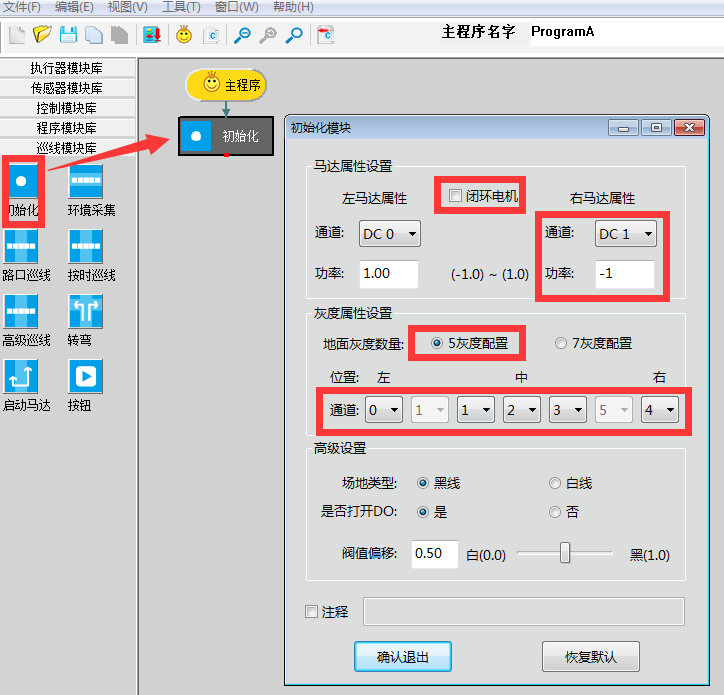Switch to the 执行器模块库 tab
This screenshot has height=695, width=724.
(x=67, y=68)
